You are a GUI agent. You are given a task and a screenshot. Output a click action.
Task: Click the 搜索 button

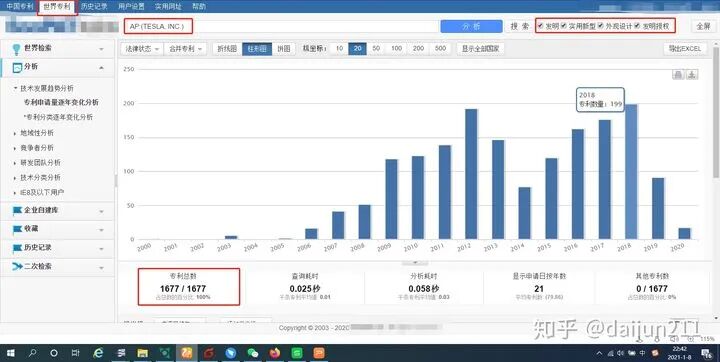click(520, 26)
